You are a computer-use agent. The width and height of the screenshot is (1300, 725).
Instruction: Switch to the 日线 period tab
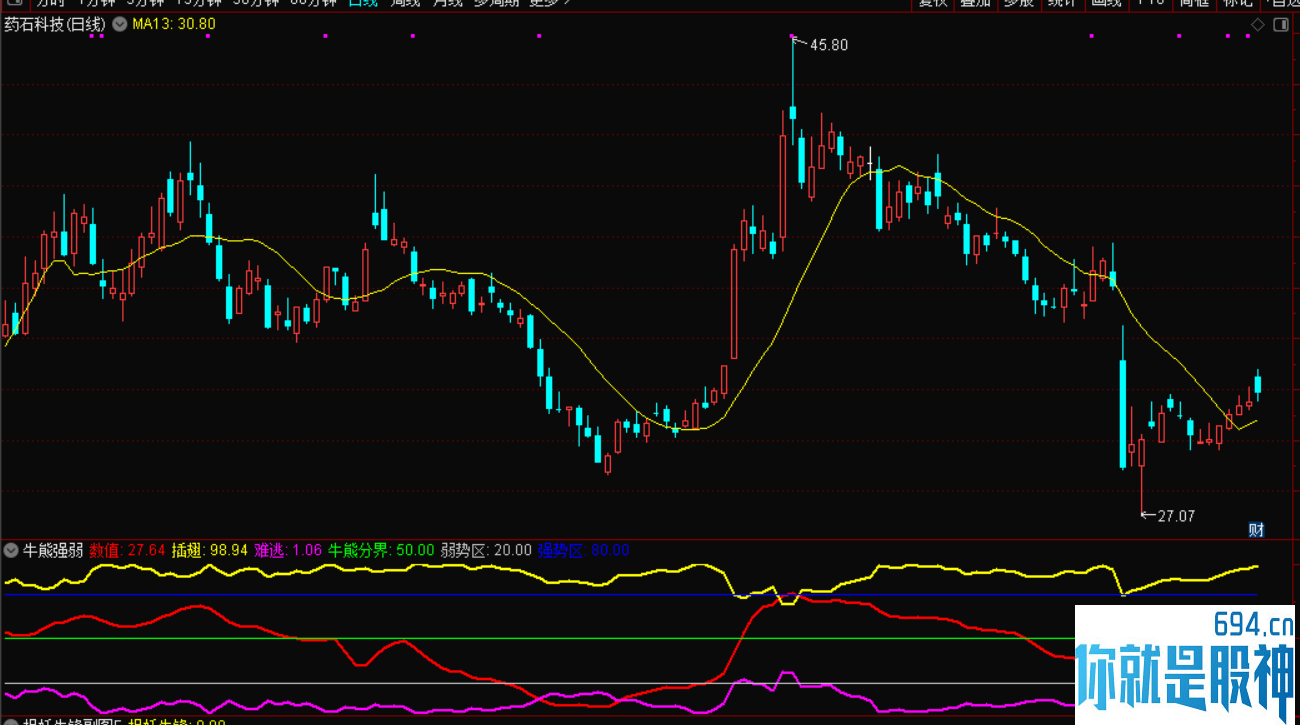pyautogui.click(x=363, y=4)
